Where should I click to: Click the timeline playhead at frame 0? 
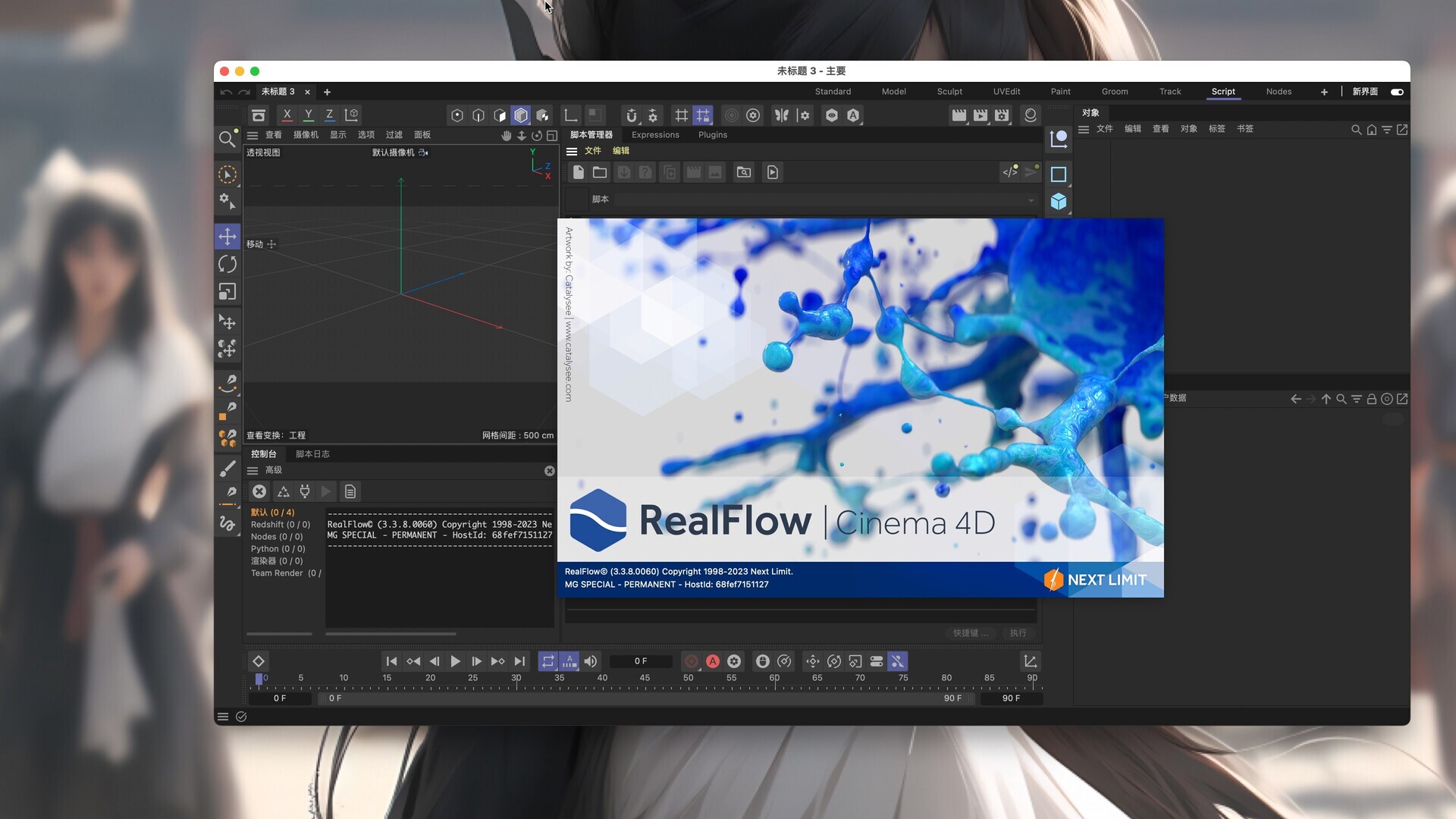(x=259, y=679)
